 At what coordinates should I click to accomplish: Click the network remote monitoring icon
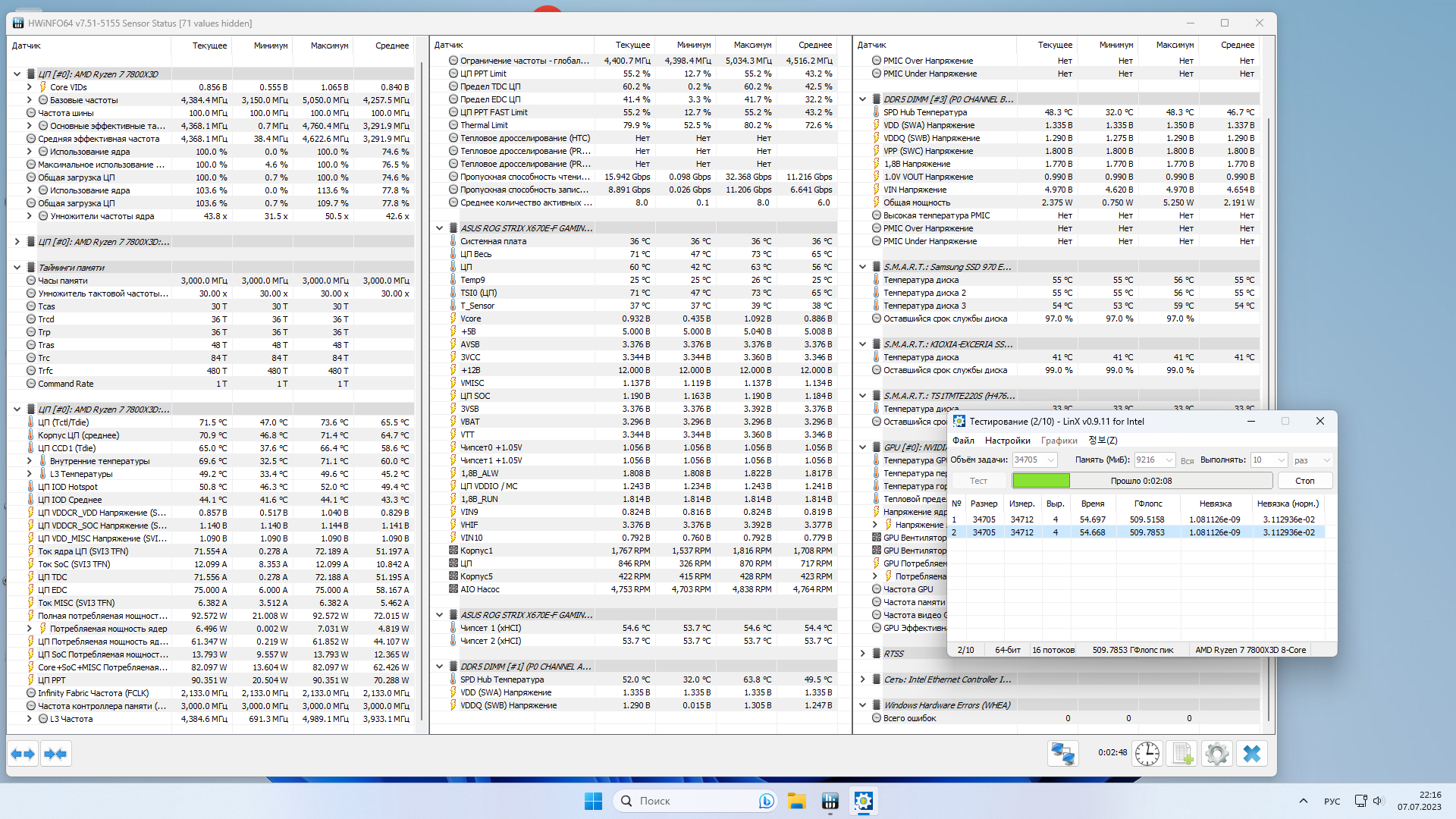1062,754
